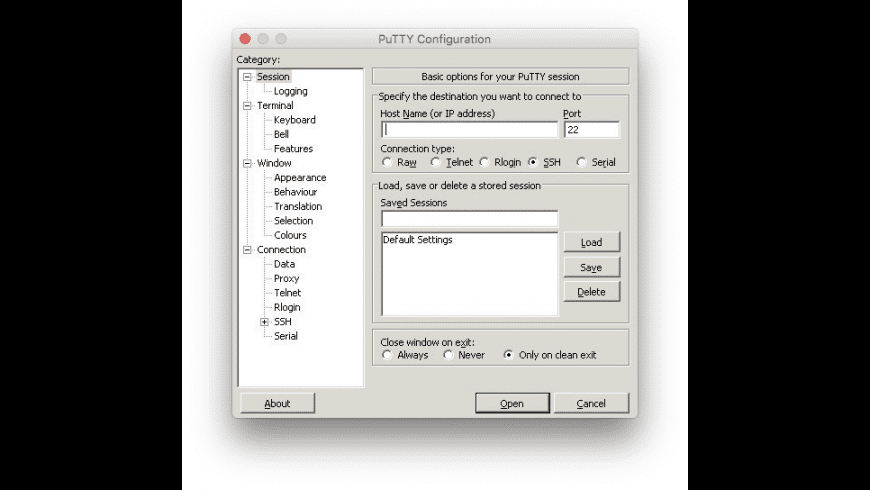Screen dimensions: 870x490
Task: Focus the Host Name input field
Action: (469, 130)
